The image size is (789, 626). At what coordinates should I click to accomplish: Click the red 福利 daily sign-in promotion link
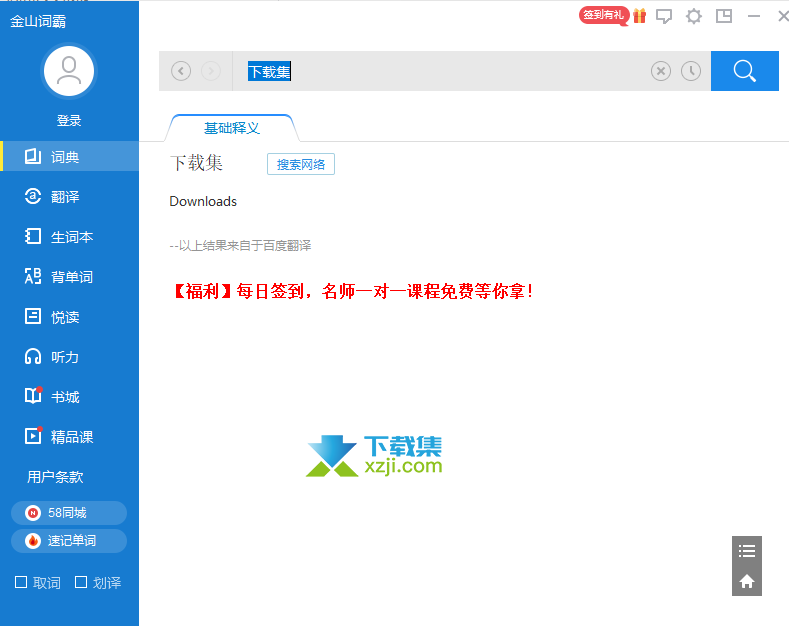(353, 291)
